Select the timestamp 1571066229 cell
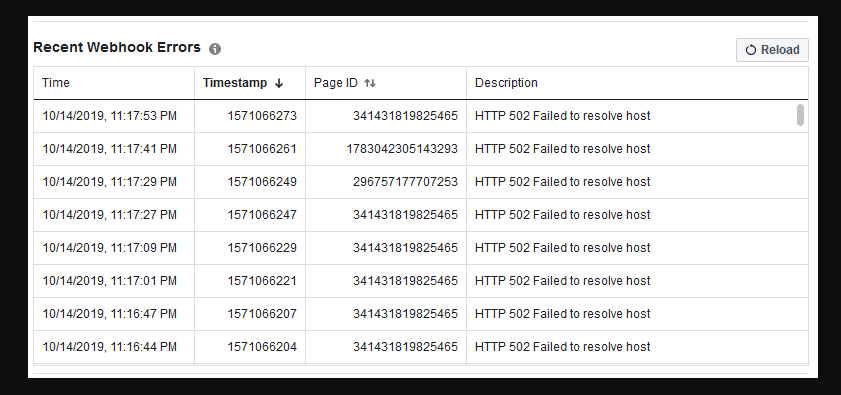This screenshot has height=395, width=841. [x=250, y=248]
